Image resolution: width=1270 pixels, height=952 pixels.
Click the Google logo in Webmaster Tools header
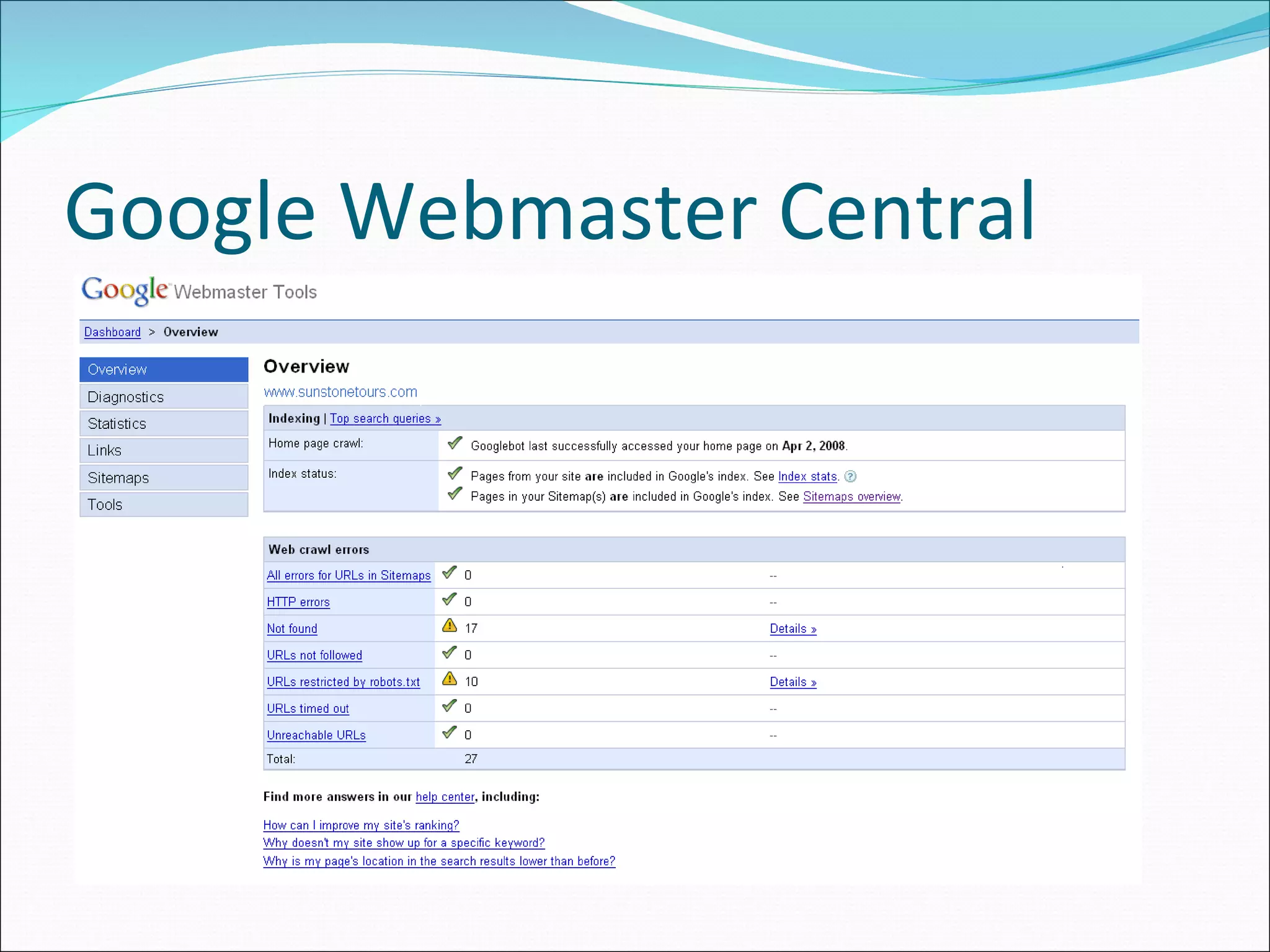tap(125, 291)
